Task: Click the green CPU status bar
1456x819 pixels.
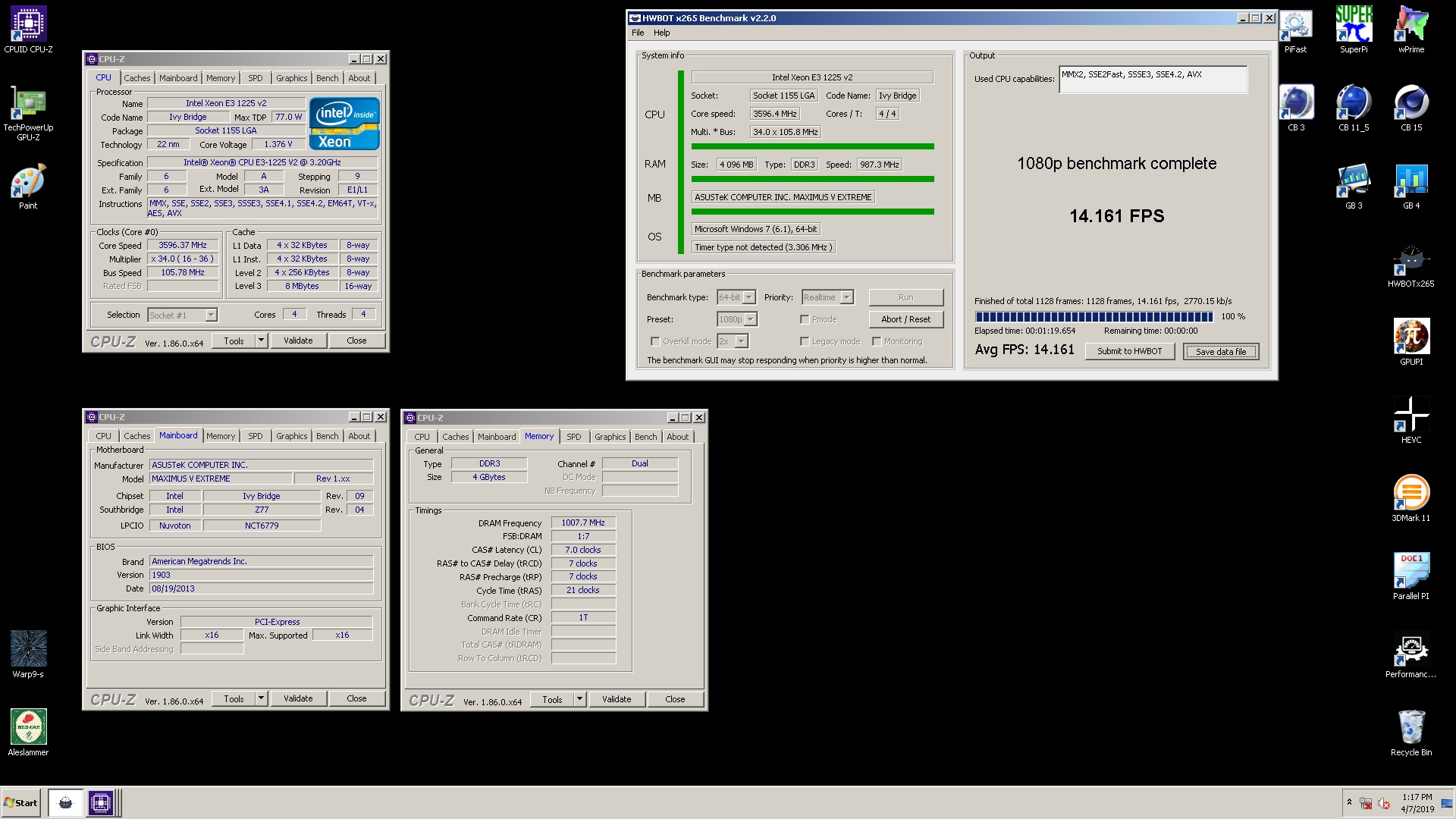Action: click(812, 146)
